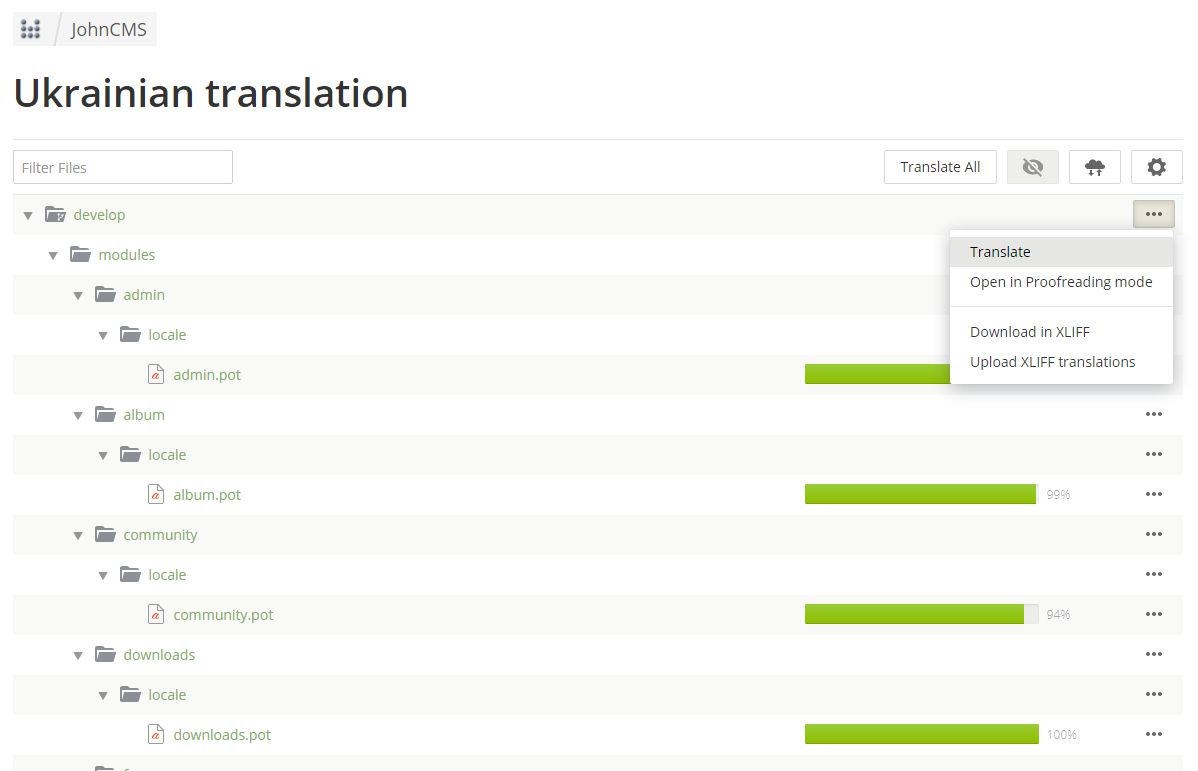Click the album.pot progress bar
The width and height of the screenshot is (1198, 771).
tap(920, 494)
